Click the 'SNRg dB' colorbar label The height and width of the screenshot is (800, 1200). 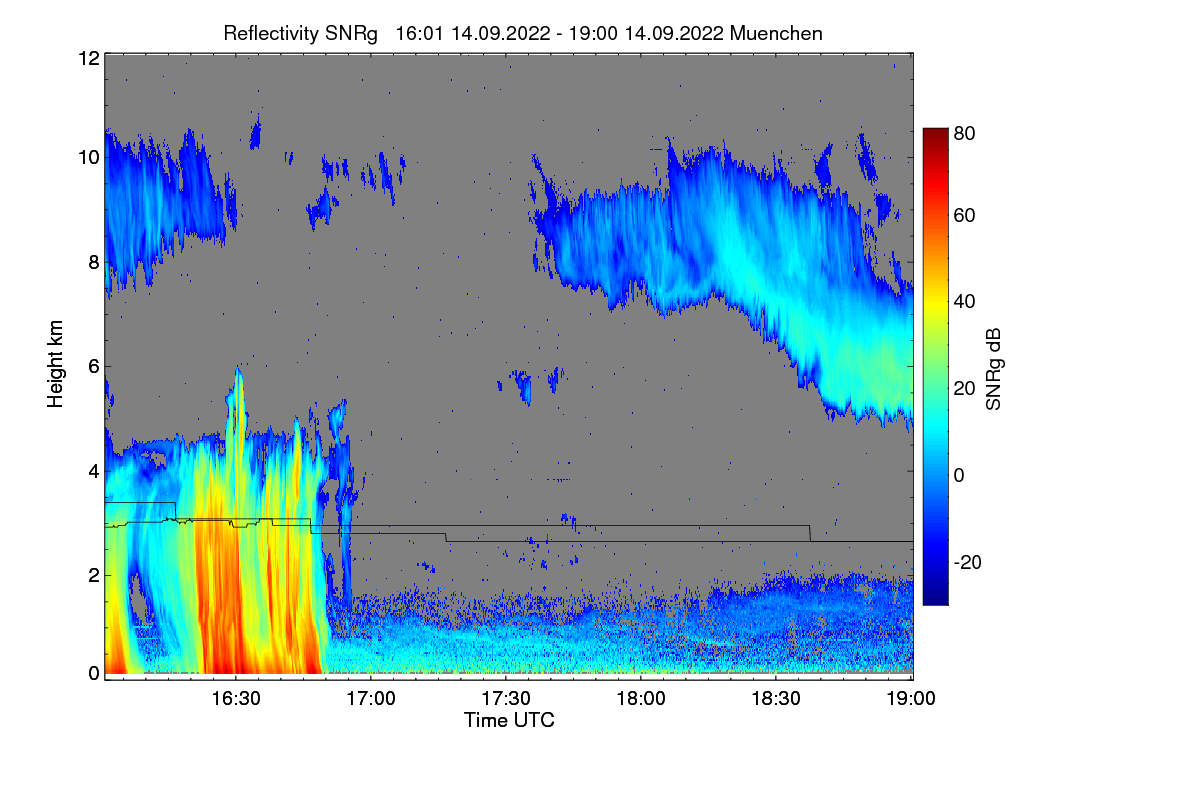tap(993, 368)
